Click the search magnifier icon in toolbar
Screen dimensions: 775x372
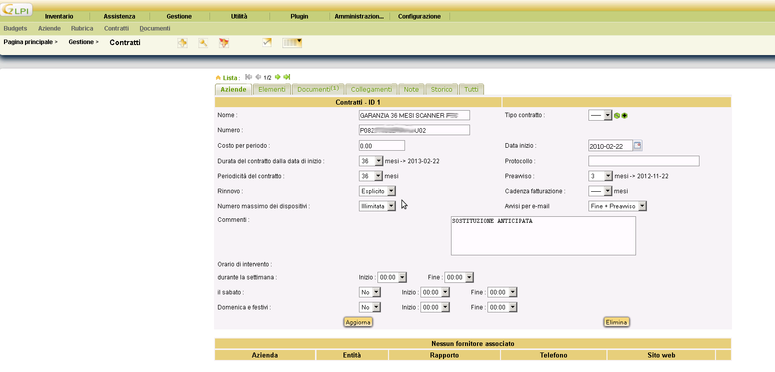coord(203,43)
